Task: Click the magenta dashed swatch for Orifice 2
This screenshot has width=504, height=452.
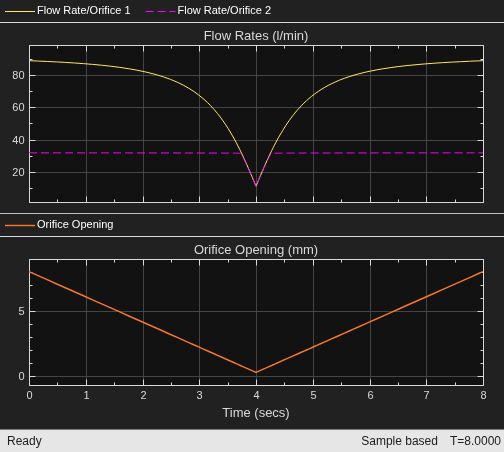Action: pyautogui.click(x=161, y=12)
